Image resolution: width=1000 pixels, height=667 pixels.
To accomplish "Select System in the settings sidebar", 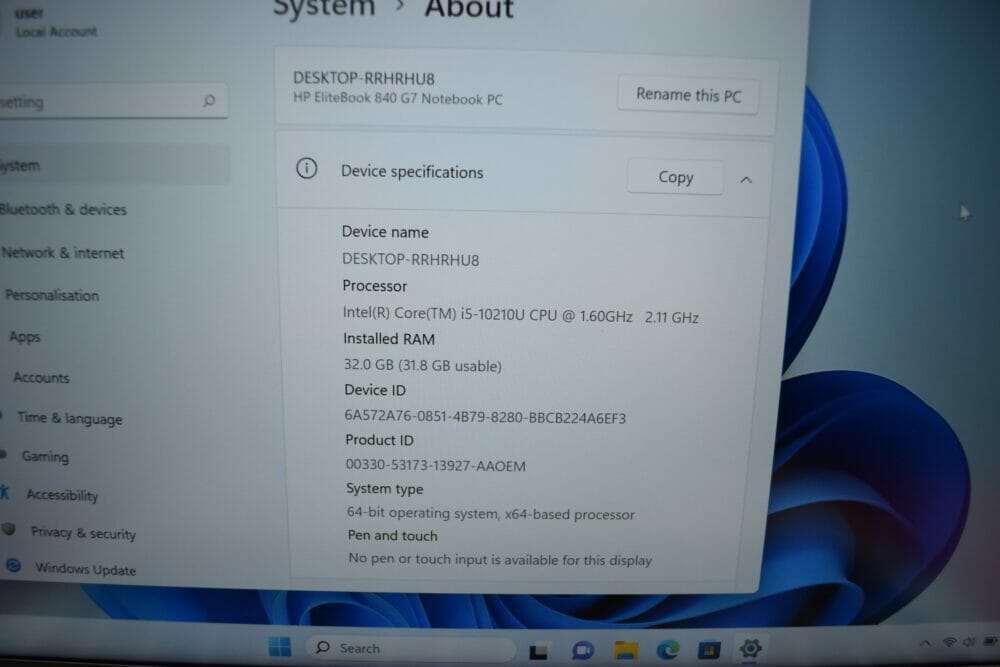I will point(115,165).
